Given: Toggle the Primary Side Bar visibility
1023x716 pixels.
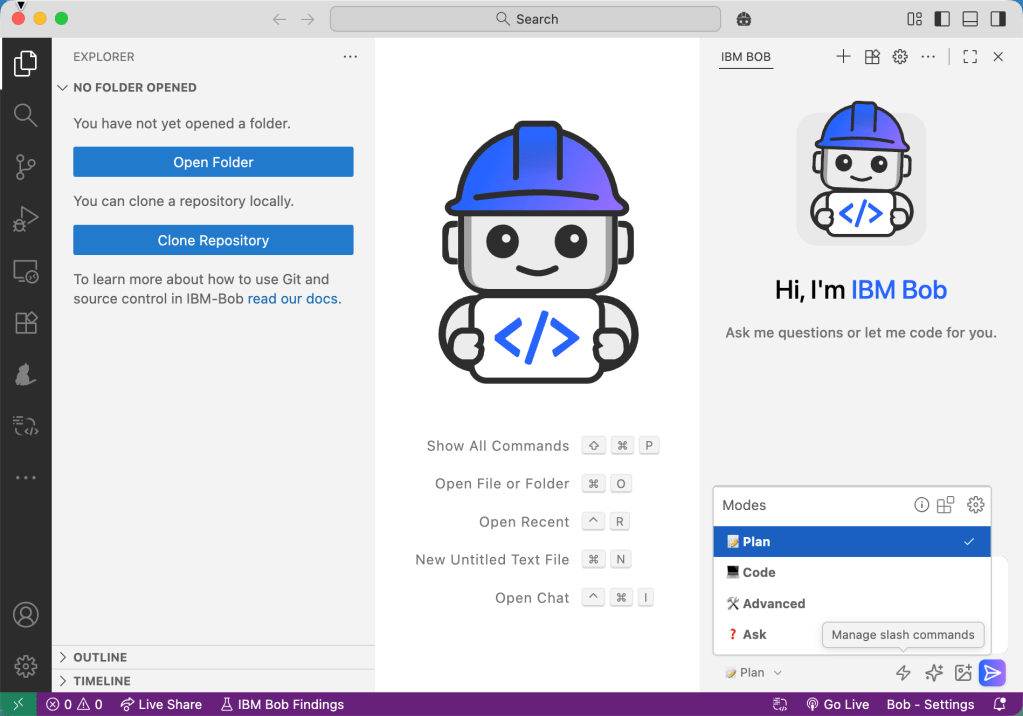Looking at the screenshot, I should [942, 19].
